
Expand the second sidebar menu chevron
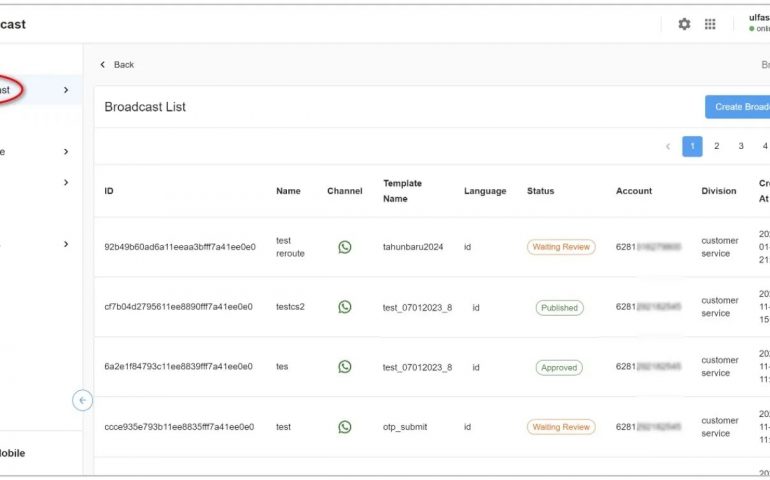(66, 152)
